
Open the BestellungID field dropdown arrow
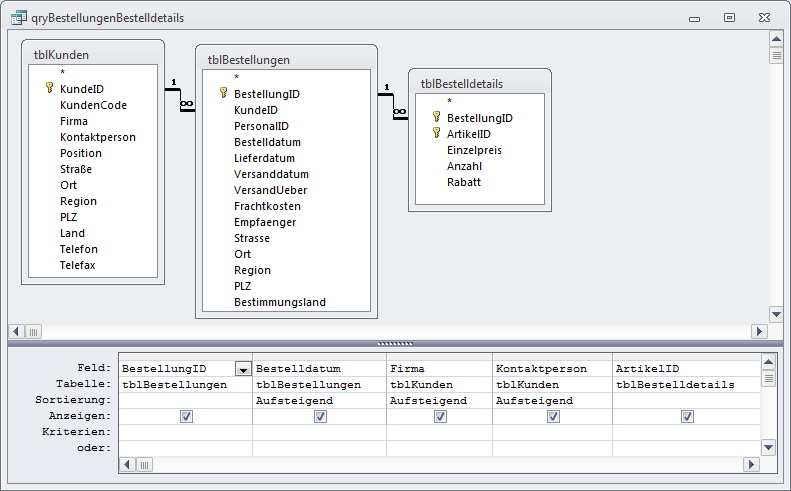tap(243, 369)
